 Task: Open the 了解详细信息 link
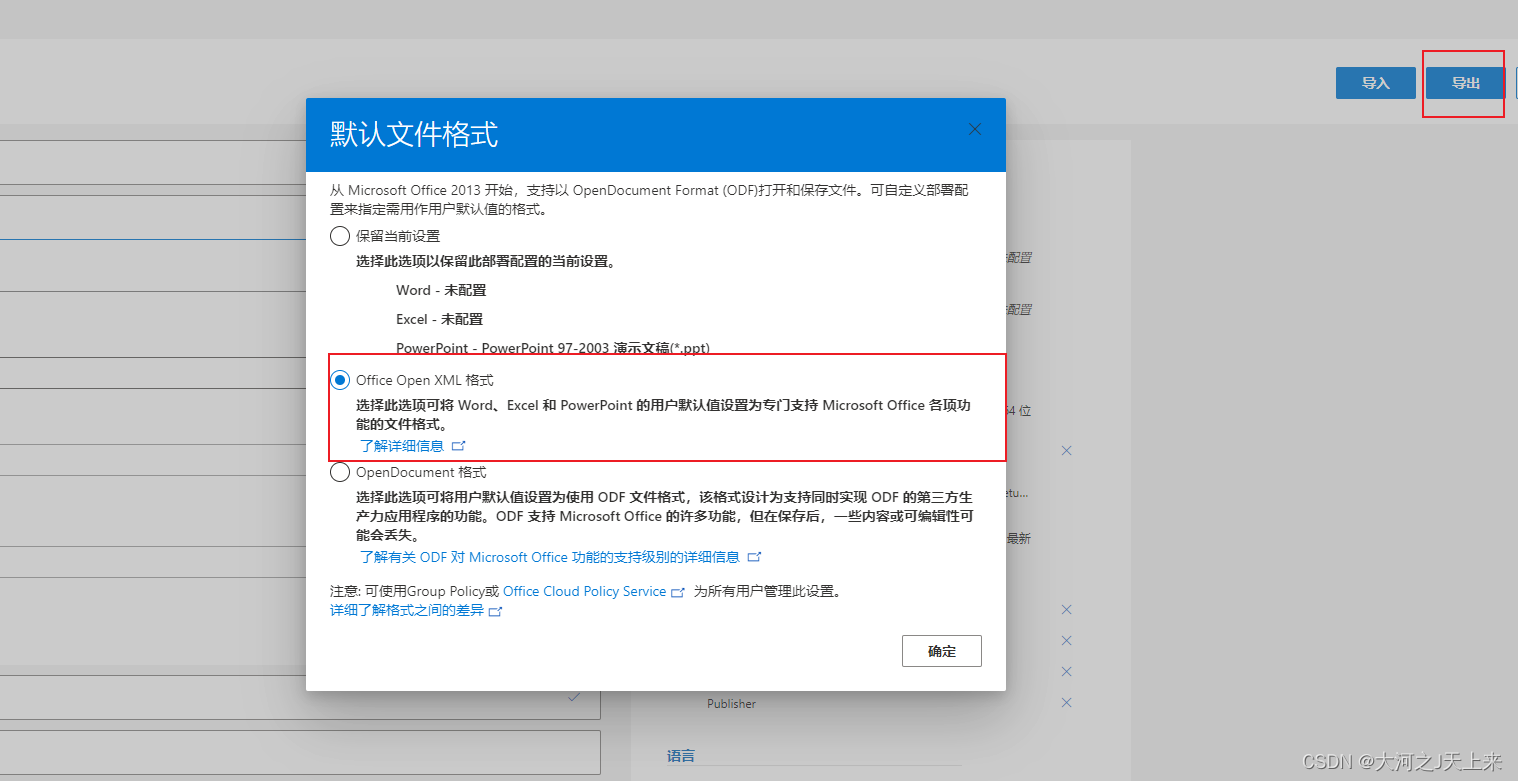tap(412, 446)
